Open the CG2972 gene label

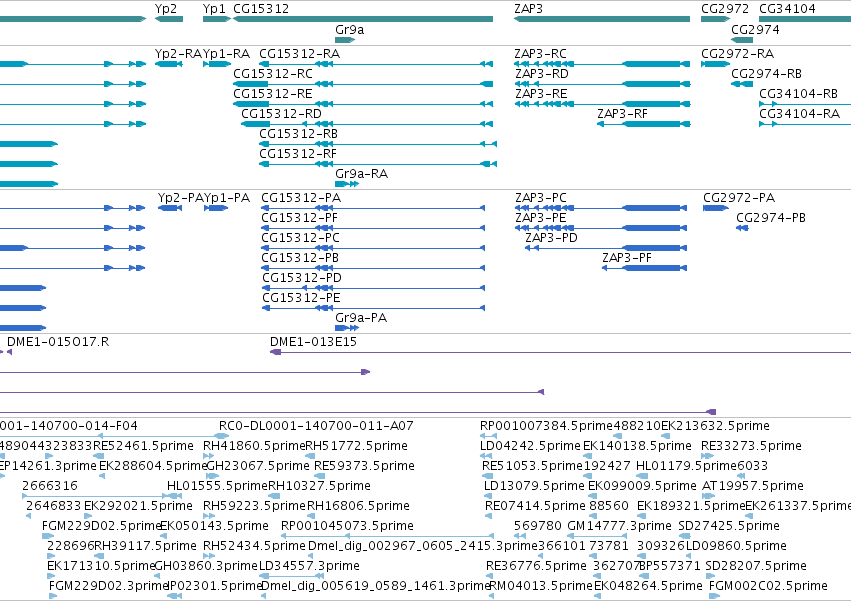[x=725, y=9]
